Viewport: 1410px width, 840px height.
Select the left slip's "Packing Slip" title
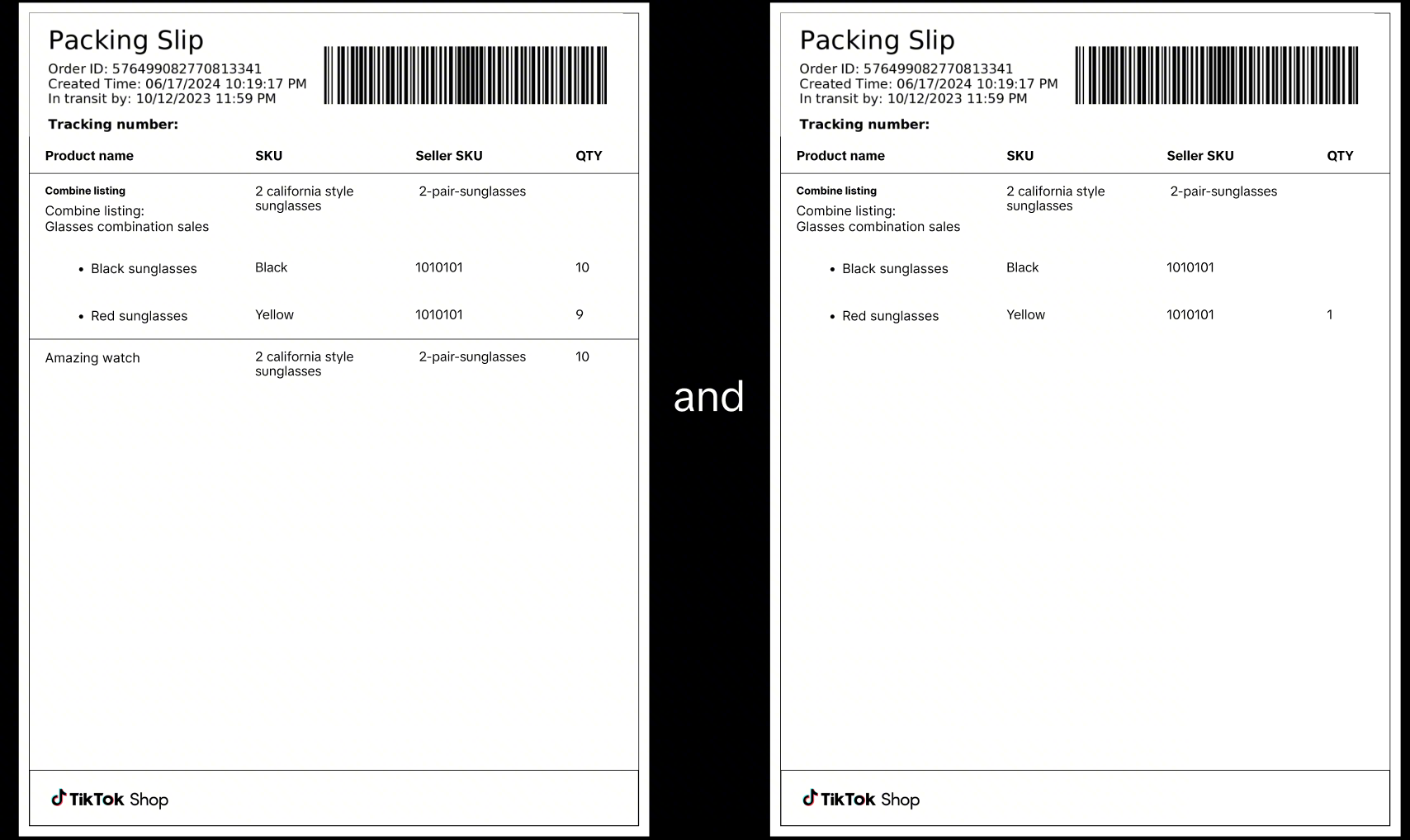coord(125,40)
